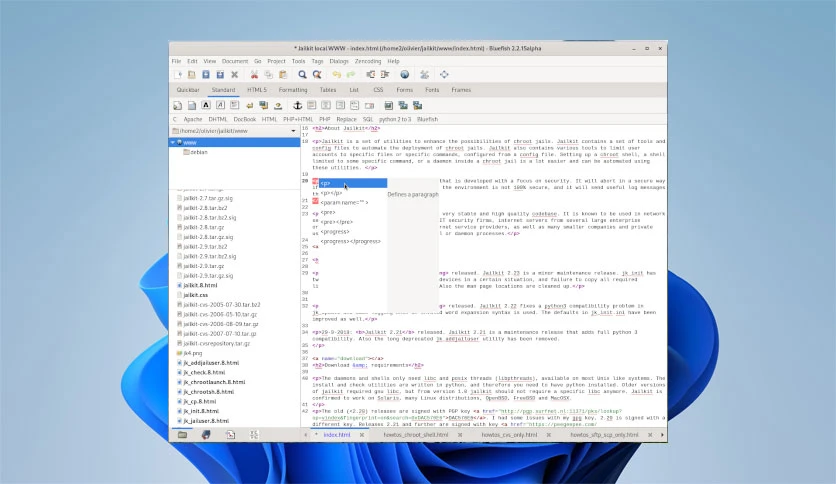Click the Find magnifier icon
Screen dimensions: 836x484
tap(302, 75)
